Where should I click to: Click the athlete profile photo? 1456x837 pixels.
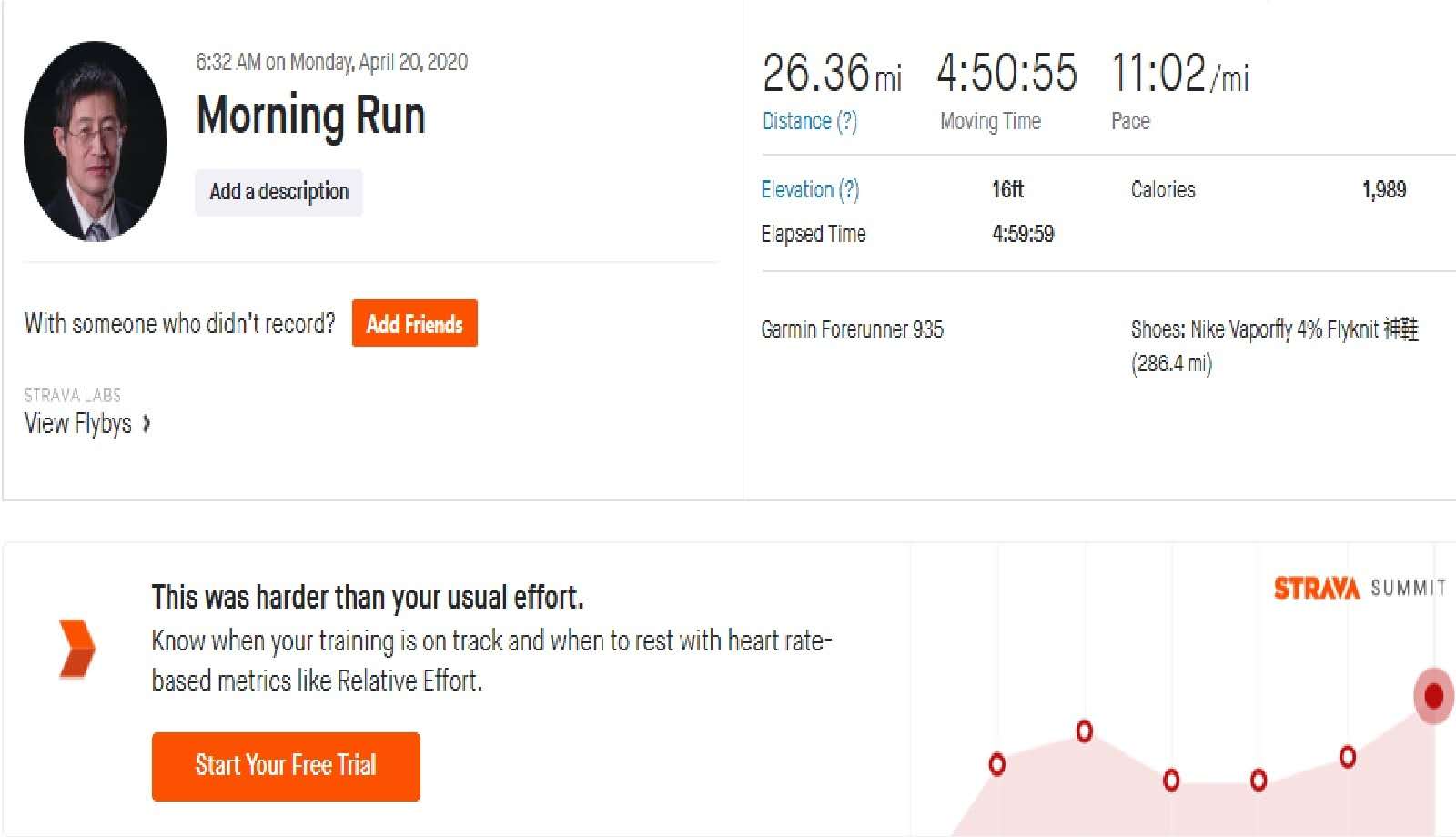pyautogui.click(x=96, y=141)
